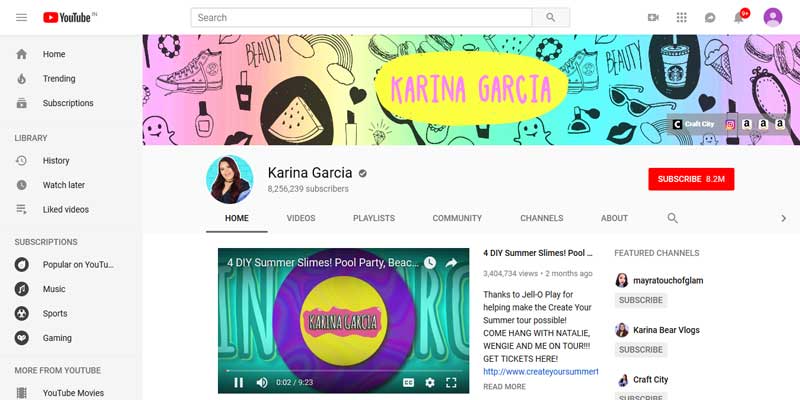Click the channel search magnifier icon
800x400 pixels.
pyautogui.click(x=672, y=218)
